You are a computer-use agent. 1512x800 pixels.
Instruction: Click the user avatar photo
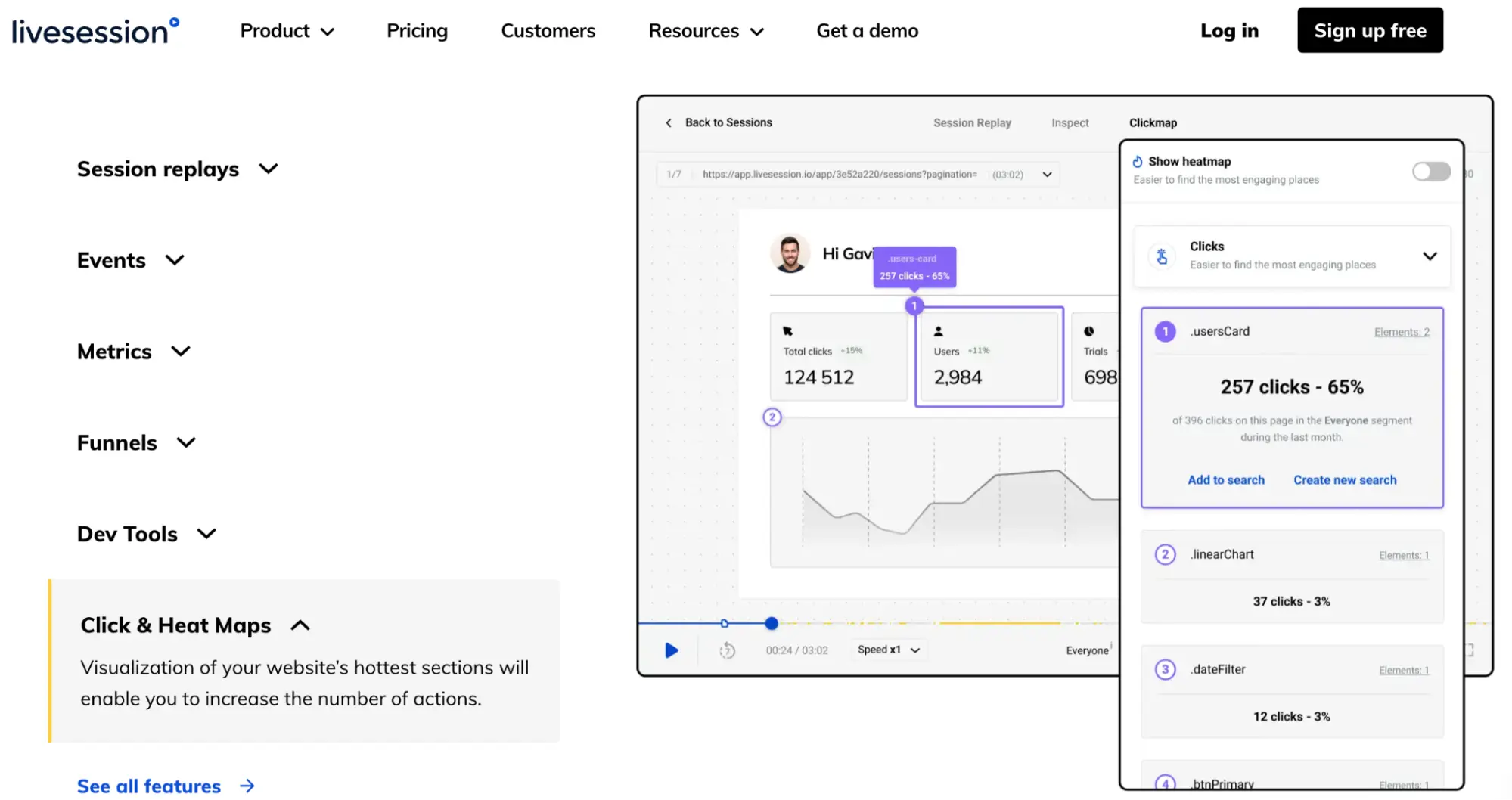(x=790, y=253)
